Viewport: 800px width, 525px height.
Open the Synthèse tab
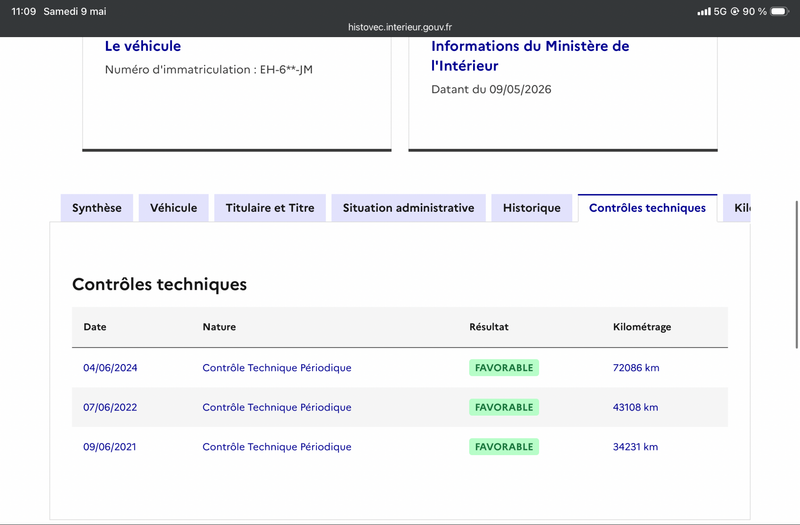click(x=97, y=208)
